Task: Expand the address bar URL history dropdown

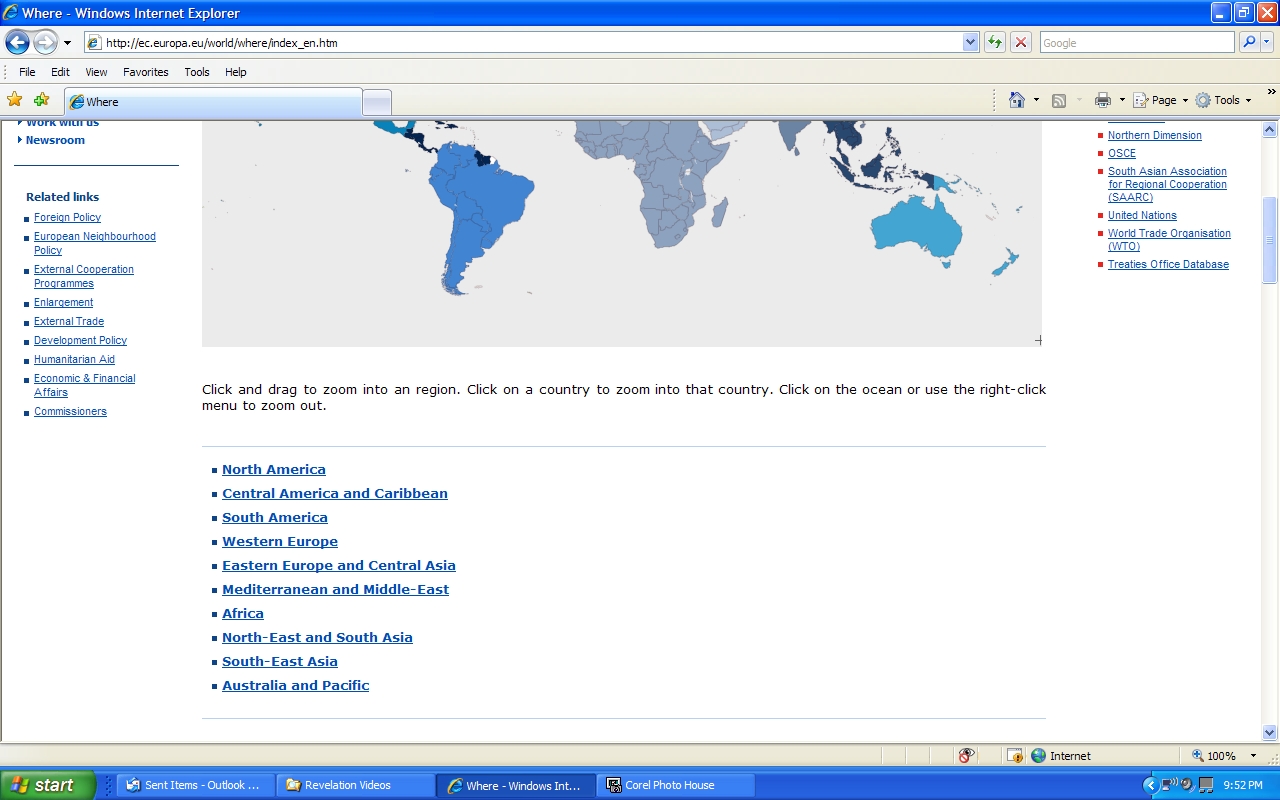Action: tap(970, 42)
